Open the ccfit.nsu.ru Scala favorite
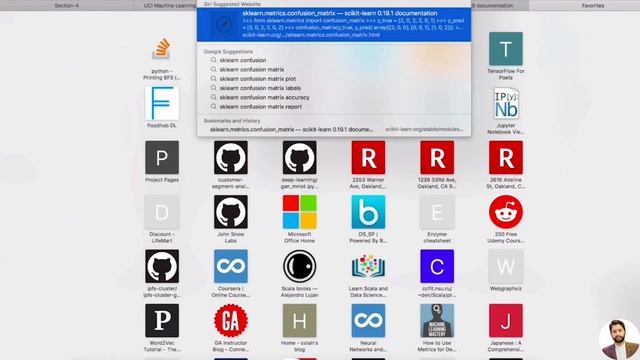Screen dimensions: 640x360 point(437,266)
